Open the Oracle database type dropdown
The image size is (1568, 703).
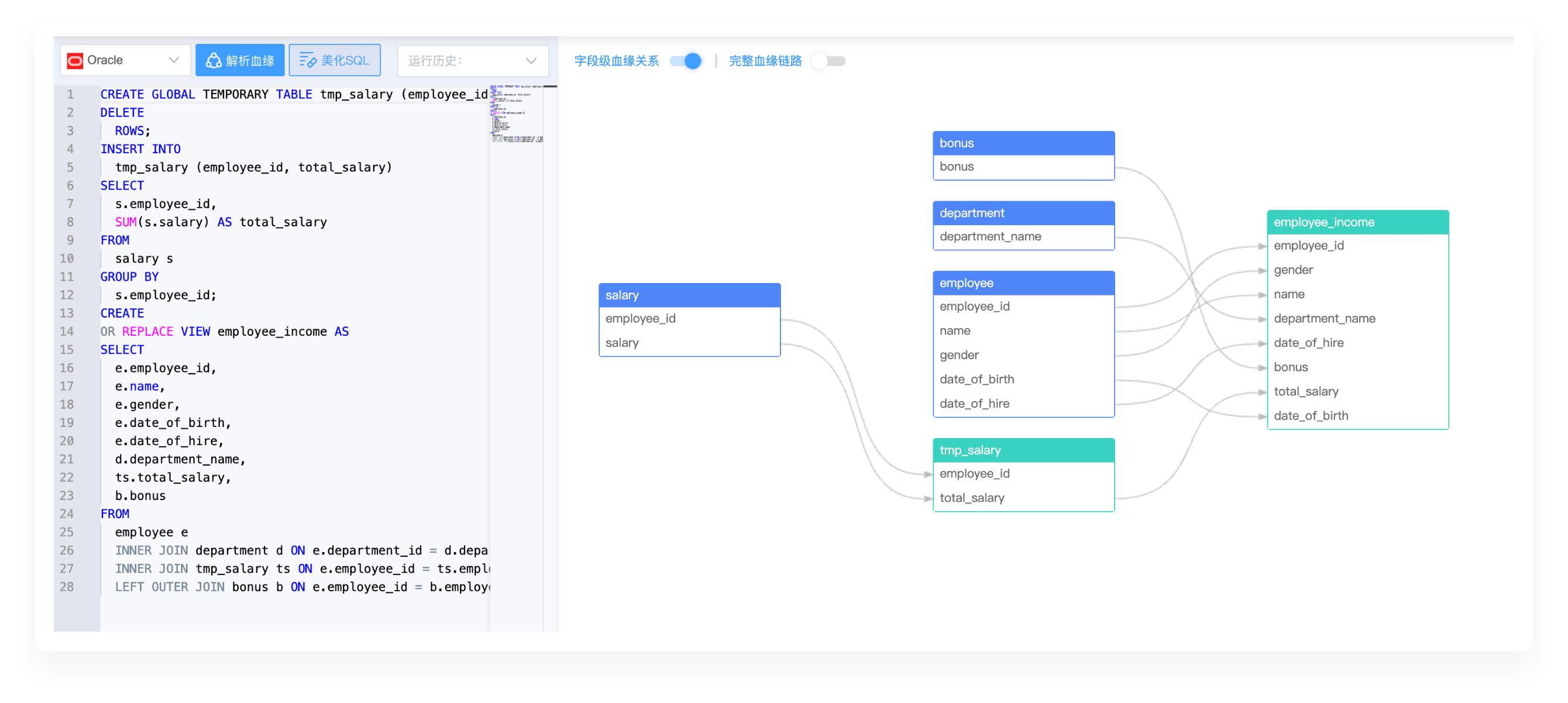click(125, 60)
